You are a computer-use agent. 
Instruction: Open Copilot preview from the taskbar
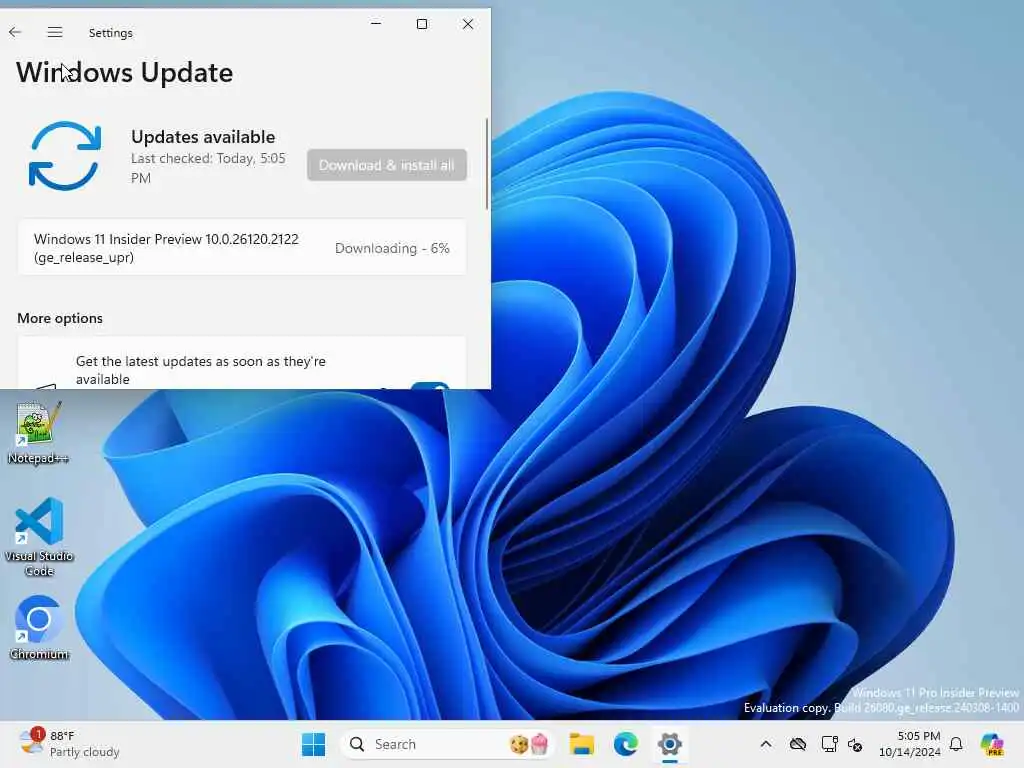(x=992, y=744)
